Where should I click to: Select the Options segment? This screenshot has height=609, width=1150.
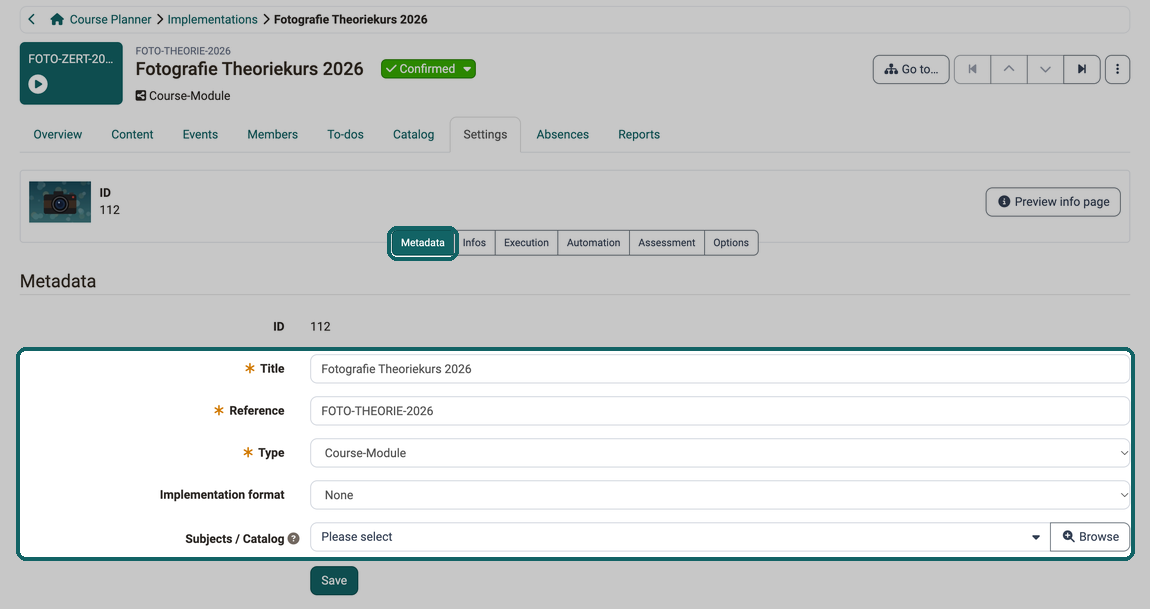pyautogui.click(x=731, y=243)
